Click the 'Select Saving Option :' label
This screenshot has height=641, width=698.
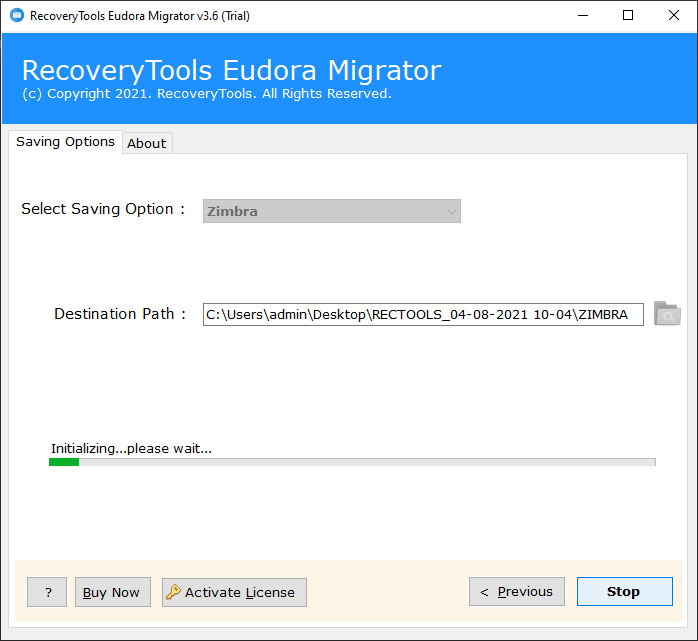[x=103, y=209]
